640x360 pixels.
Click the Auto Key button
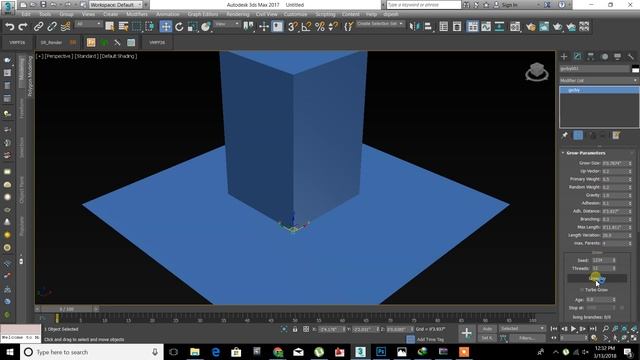point(487,329)
